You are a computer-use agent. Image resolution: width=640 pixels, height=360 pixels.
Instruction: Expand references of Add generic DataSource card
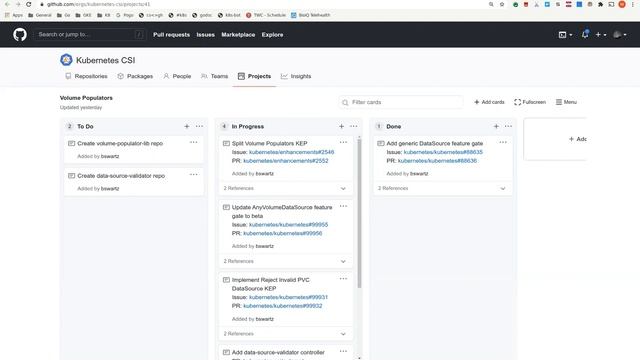502,189
